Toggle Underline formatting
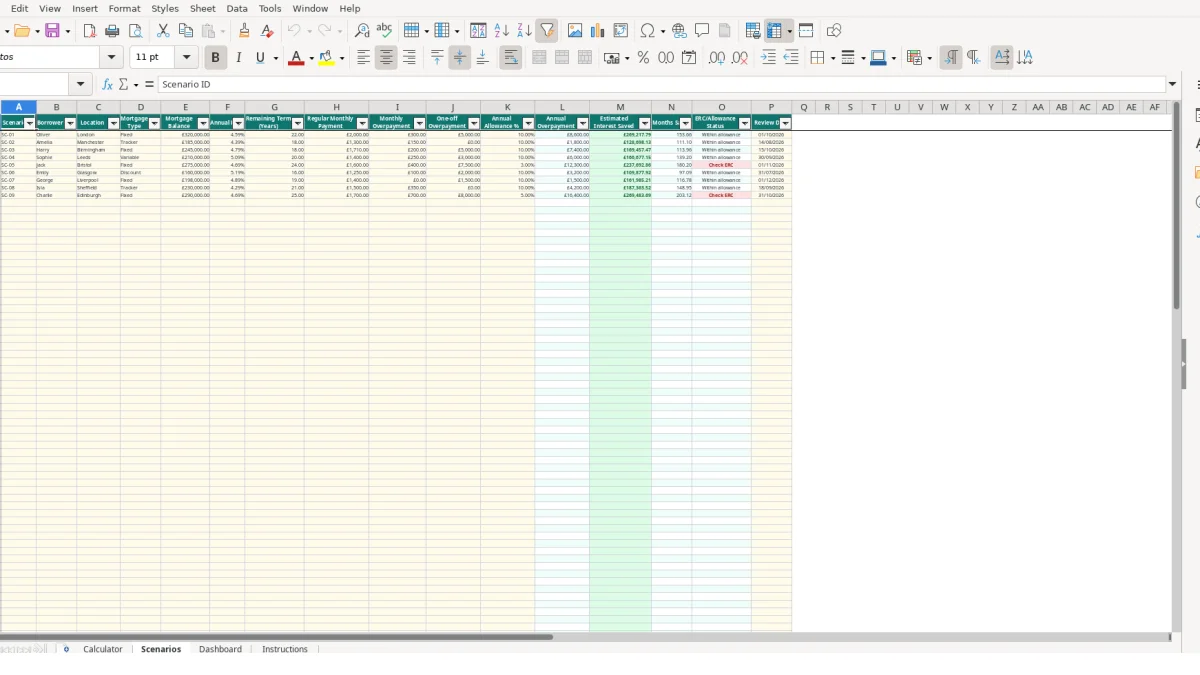The image size is (1200, 675). 261,58
